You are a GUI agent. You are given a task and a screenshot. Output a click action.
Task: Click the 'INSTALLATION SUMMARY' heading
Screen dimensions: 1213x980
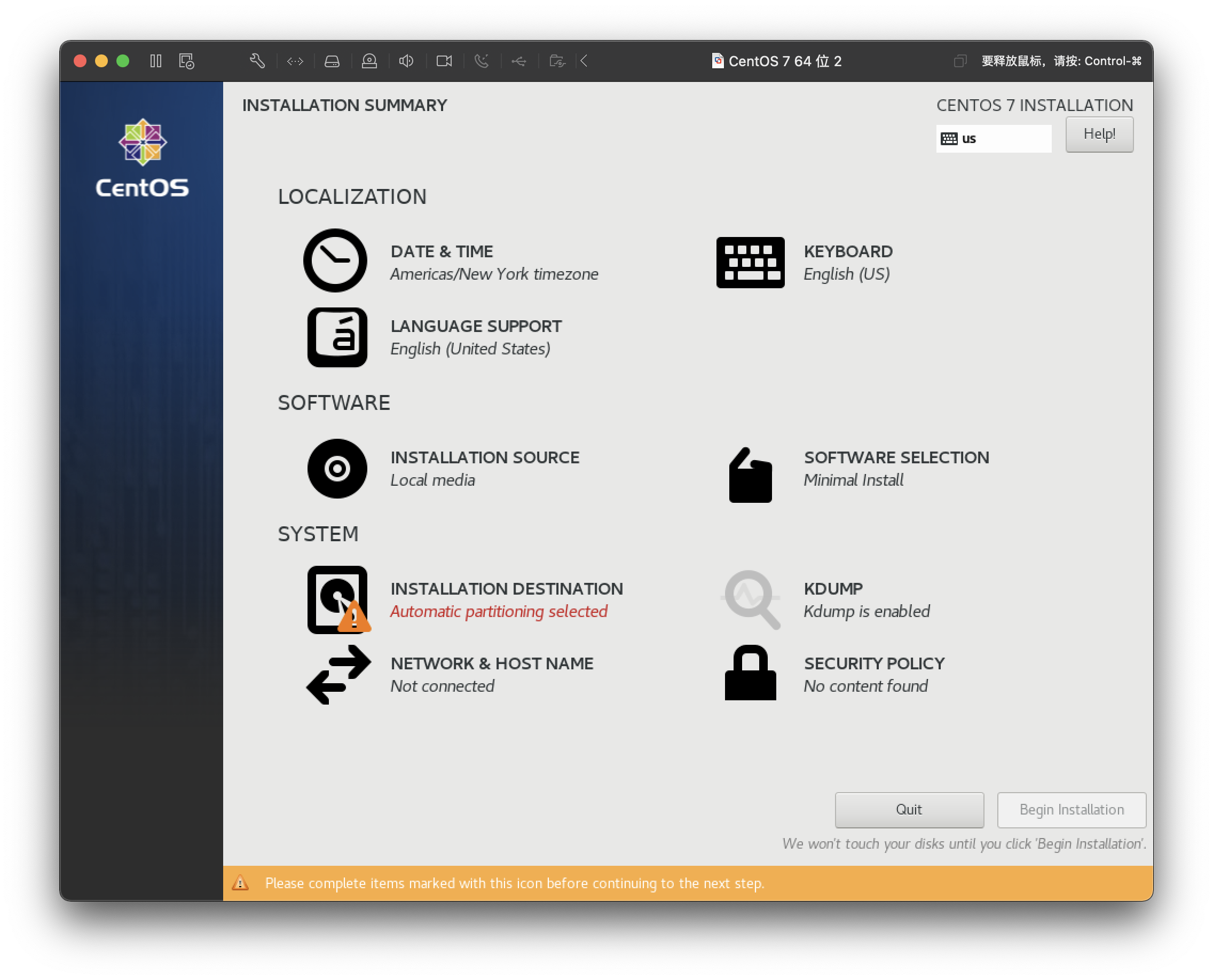pos(344,106)
